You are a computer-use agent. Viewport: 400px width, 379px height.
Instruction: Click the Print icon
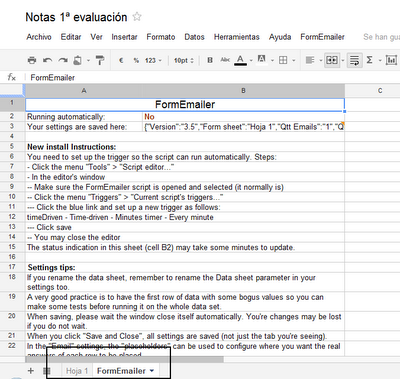coord(32,60)
